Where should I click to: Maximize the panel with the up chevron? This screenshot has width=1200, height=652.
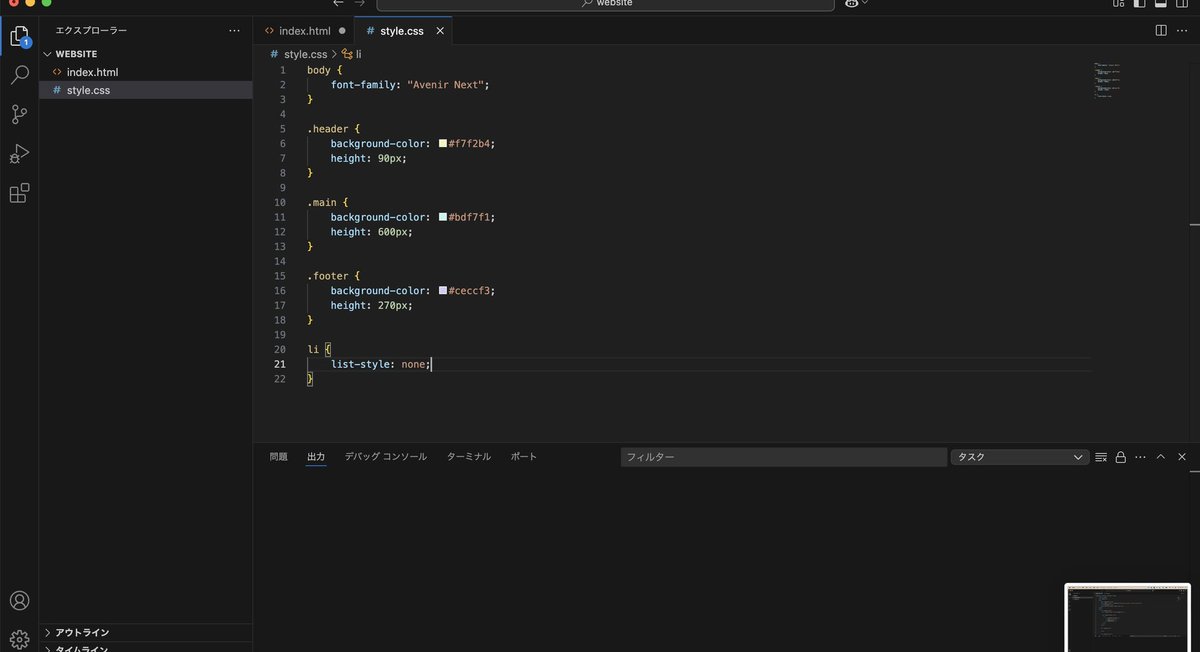tap(1161, 457)
